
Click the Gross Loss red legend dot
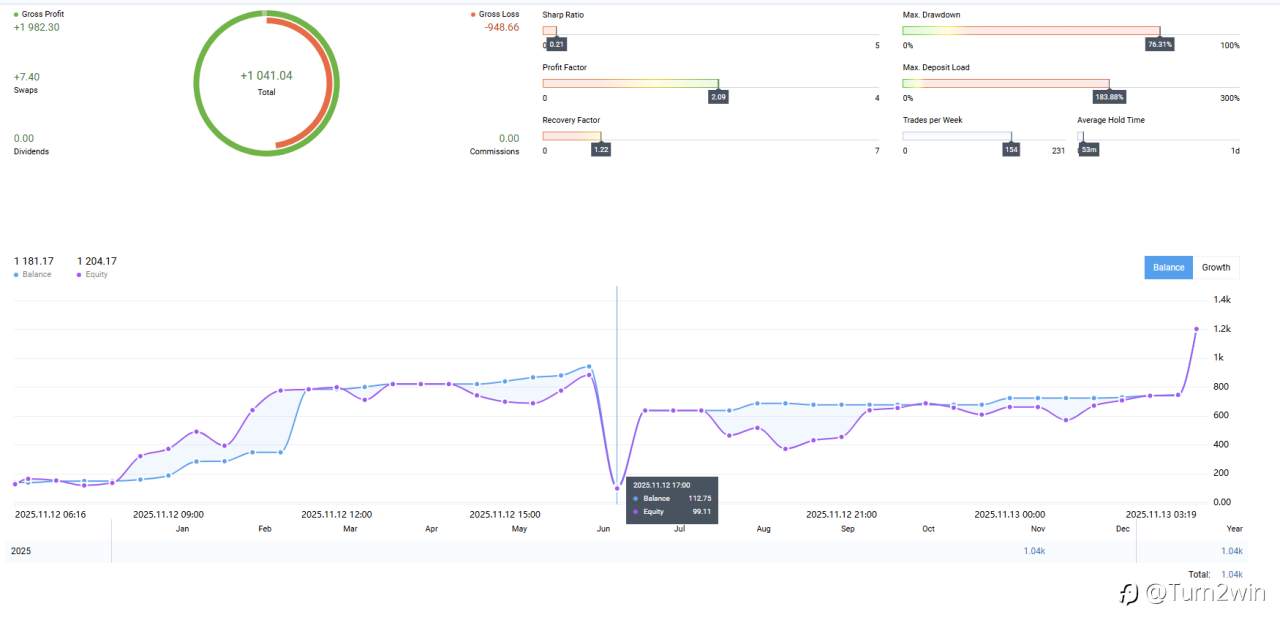point(473,15)
